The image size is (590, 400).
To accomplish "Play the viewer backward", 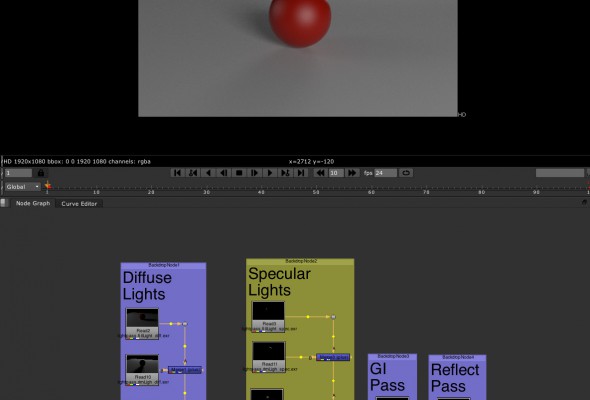I will tap(208, 173).
